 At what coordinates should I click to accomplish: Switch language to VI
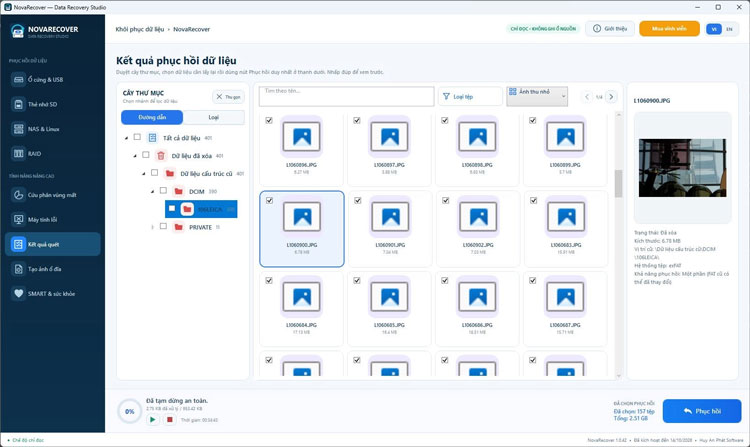[x=714, y=29]
